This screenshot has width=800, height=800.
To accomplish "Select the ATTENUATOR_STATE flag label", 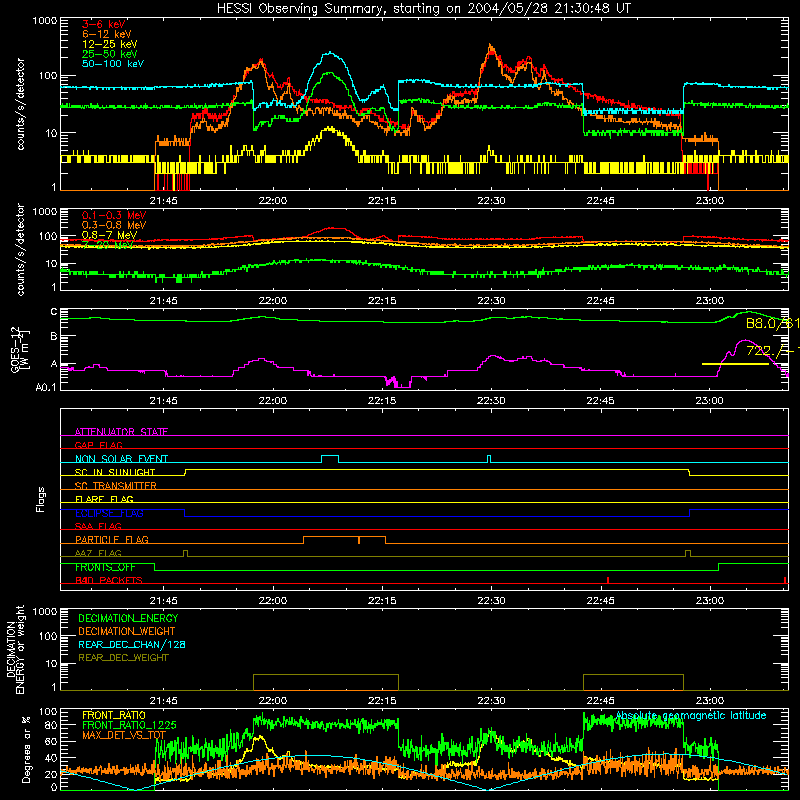I will point(121,432).
